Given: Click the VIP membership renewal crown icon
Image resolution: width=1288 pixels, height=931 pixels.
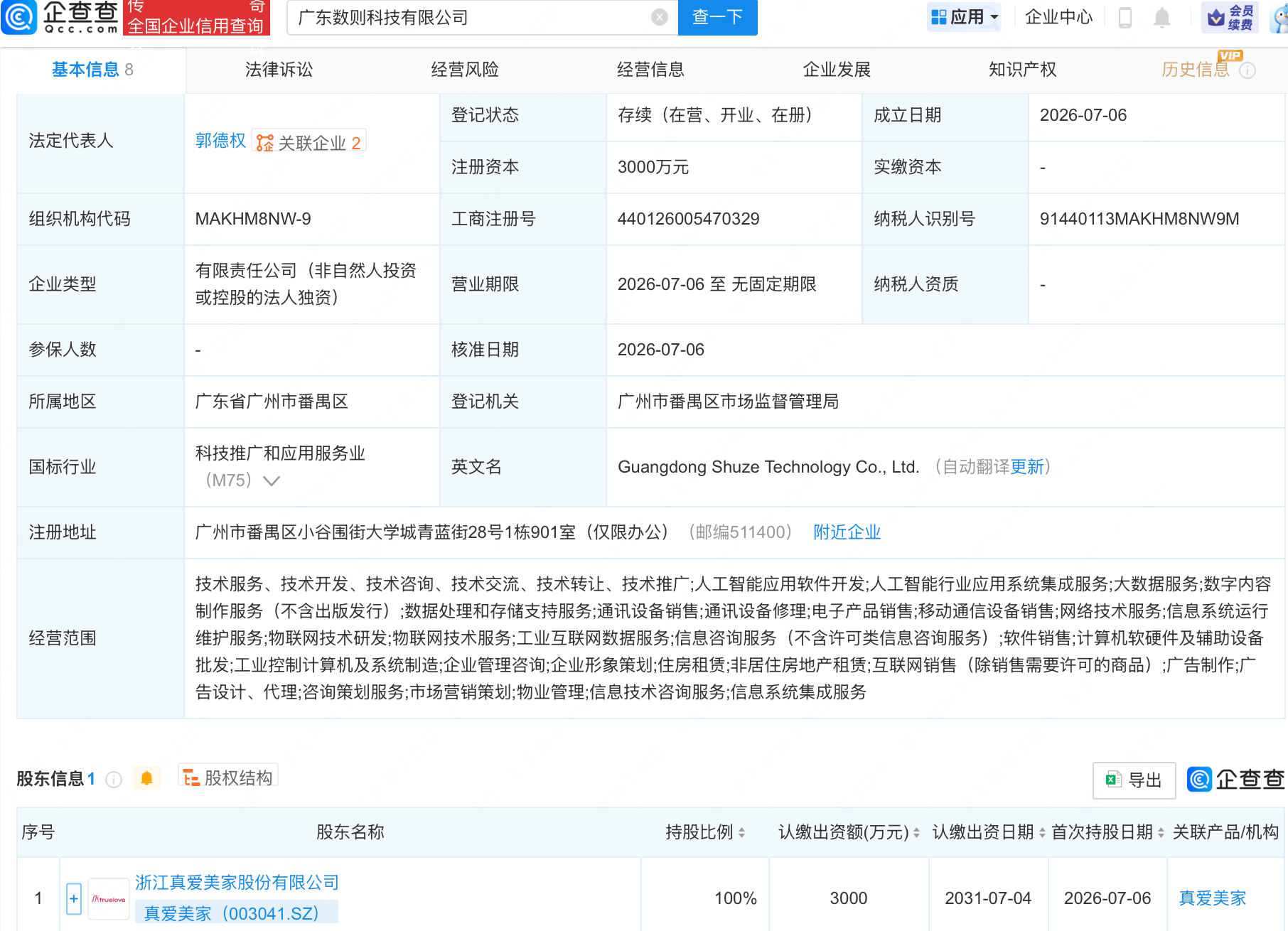Looking at the screenshot, I should coord(1230,17).
